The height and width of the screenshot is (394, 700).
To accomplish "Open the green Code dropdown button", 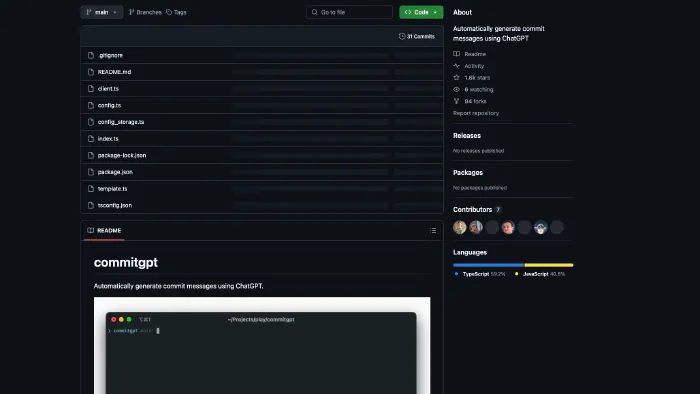I will click(421, 12).
